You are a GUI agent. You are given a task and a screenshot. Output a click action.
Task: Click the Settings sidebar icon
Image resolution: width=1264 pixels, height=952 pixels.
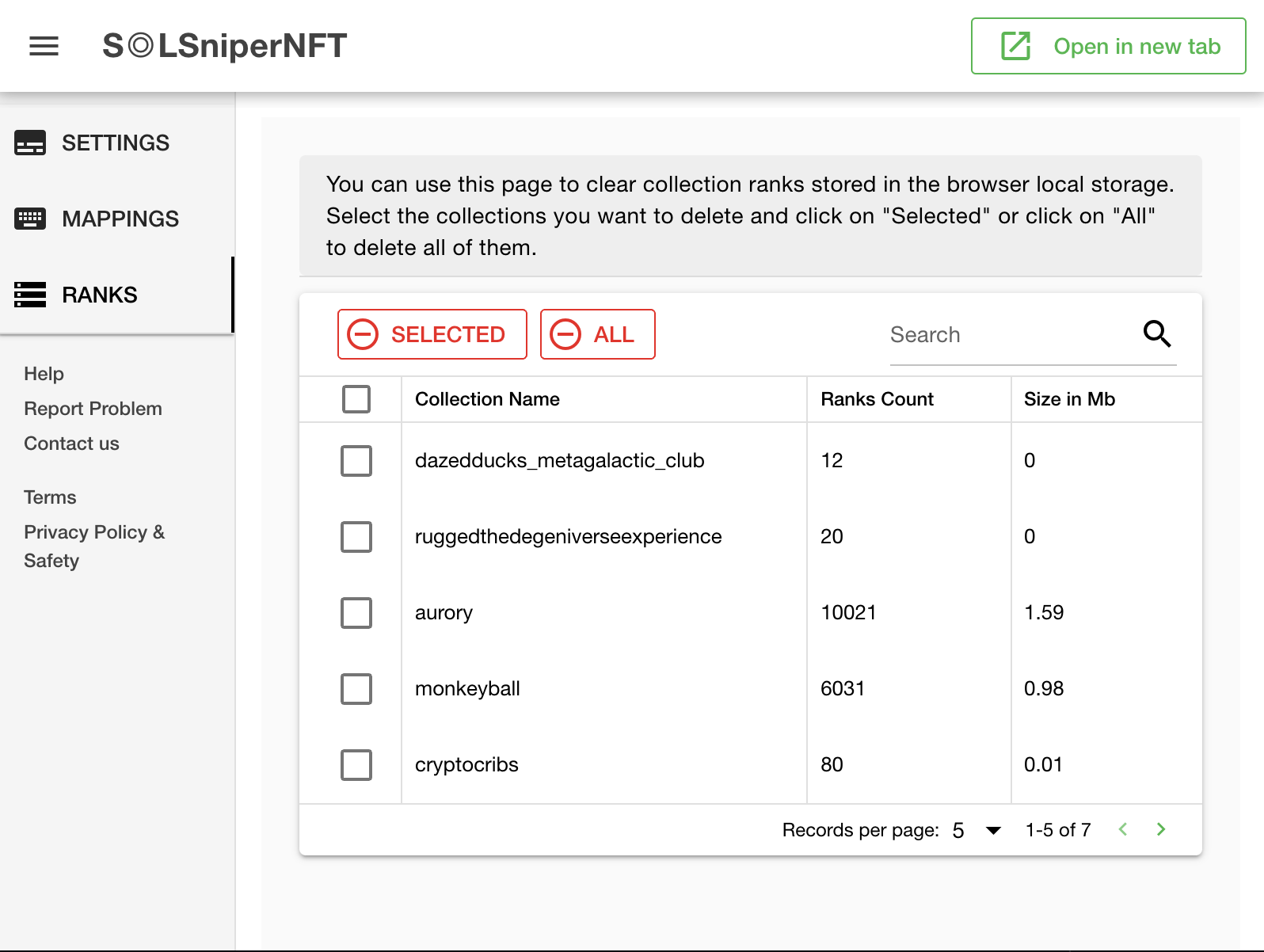[x=30, y=143]
